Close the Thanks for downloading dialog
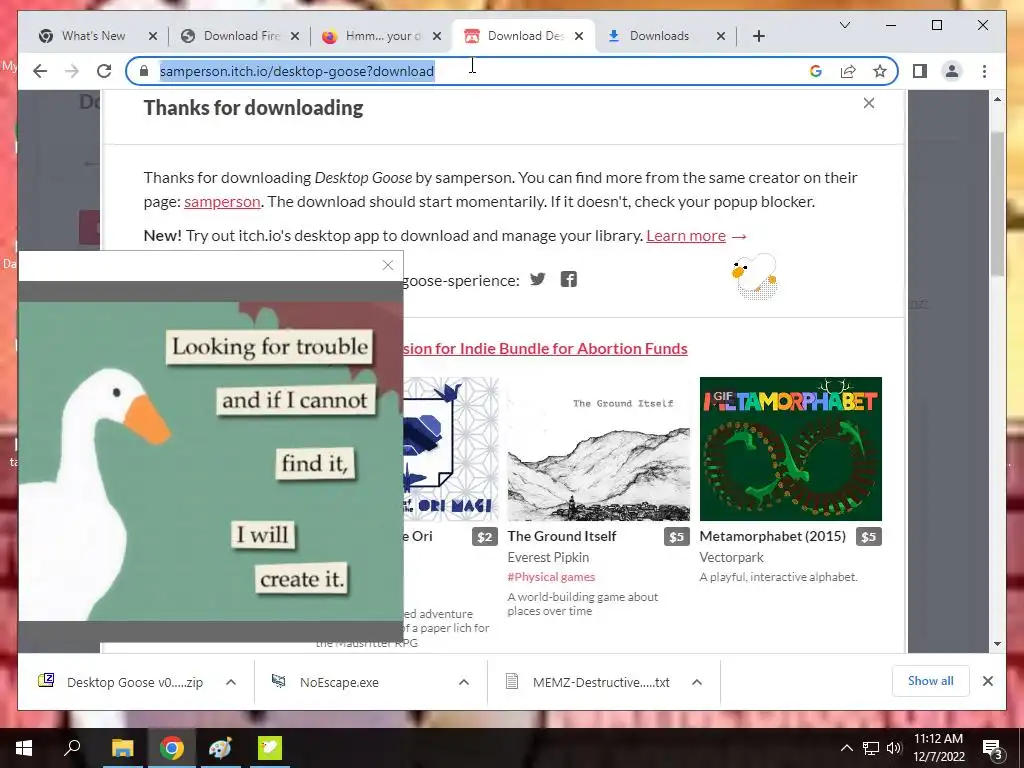 pyautogui.click(x=869, y=103)
